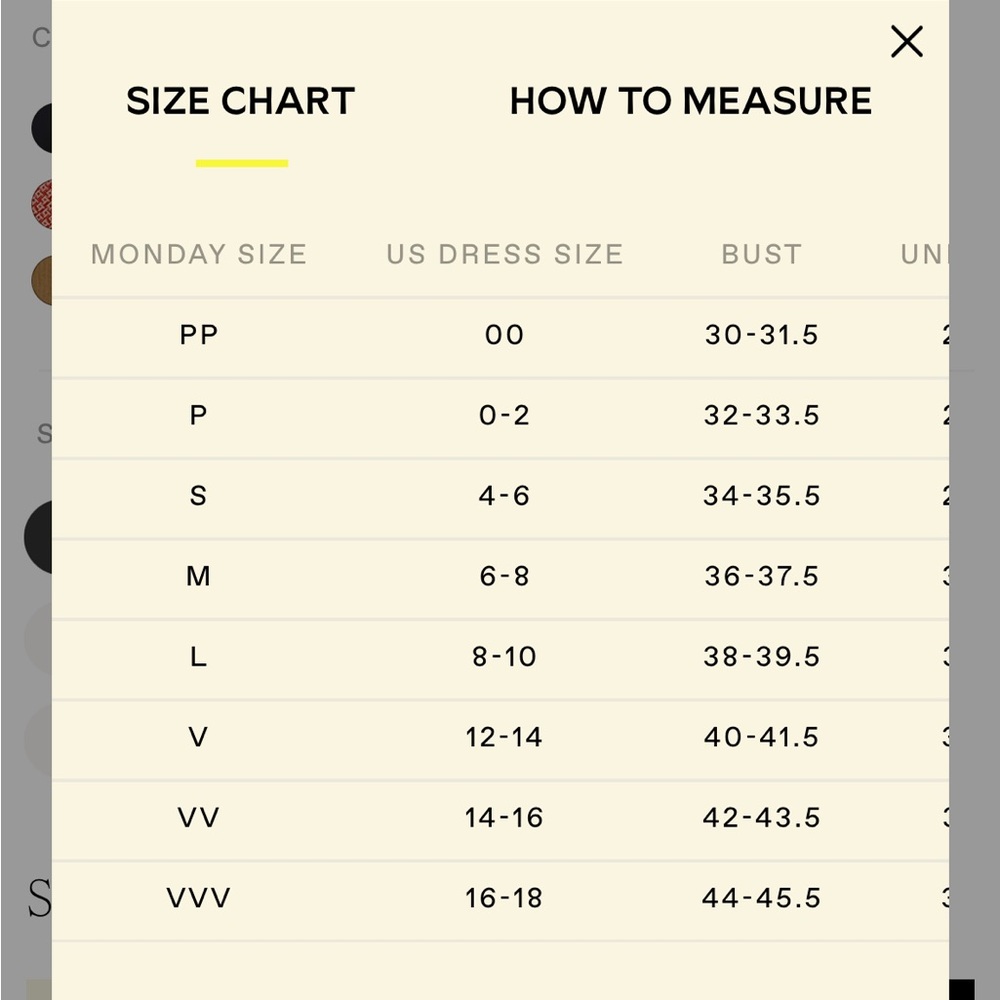Viewport: 1000px width, 1000px height.
Task: Select the Size Chart tab
Action: click(240, 101)
